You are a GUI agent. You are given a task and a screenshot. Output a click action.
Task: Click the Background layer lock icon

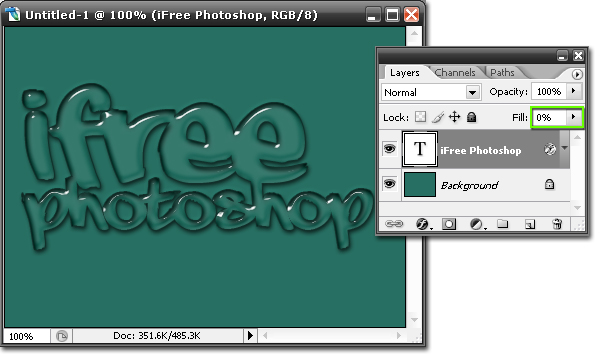point(549,184)
